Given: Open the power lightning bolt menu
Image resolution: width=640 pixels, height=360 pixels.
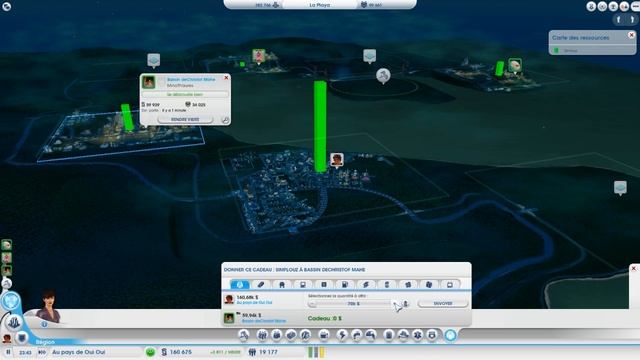Looking at the screenshot, I should tap(342, 336).
